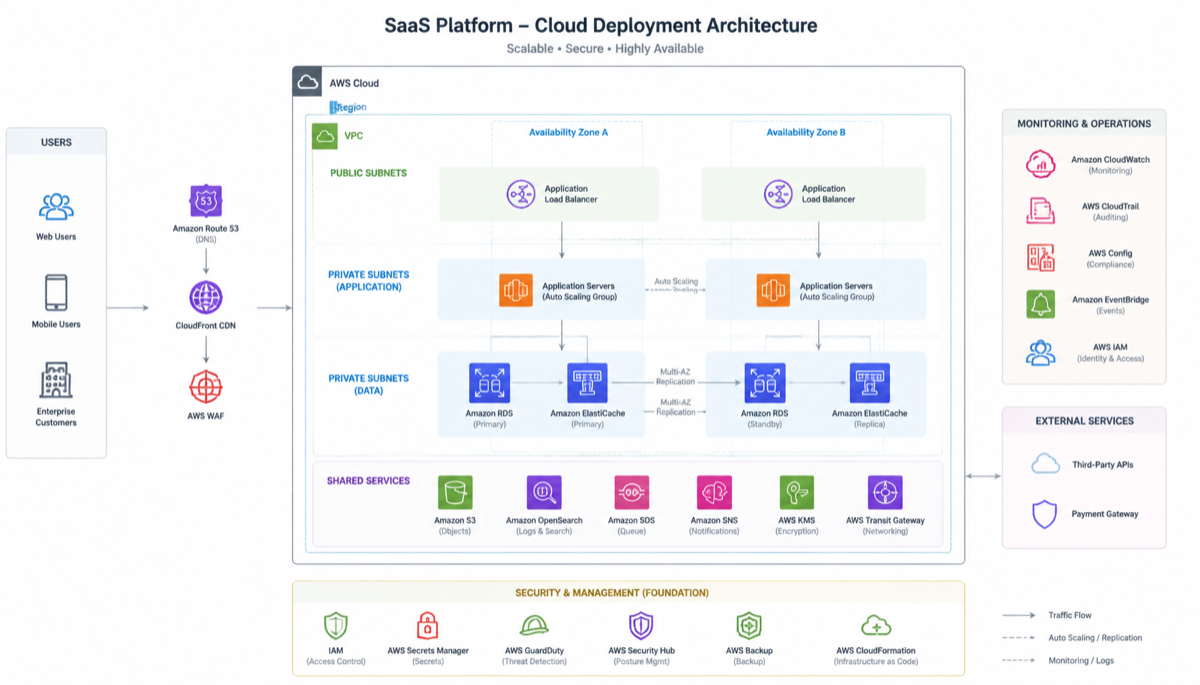The height and width of the screenshot is (685, 1200).
Task: Select the Amazon RDS Primary icon
Action: click(x=489, y=383)
